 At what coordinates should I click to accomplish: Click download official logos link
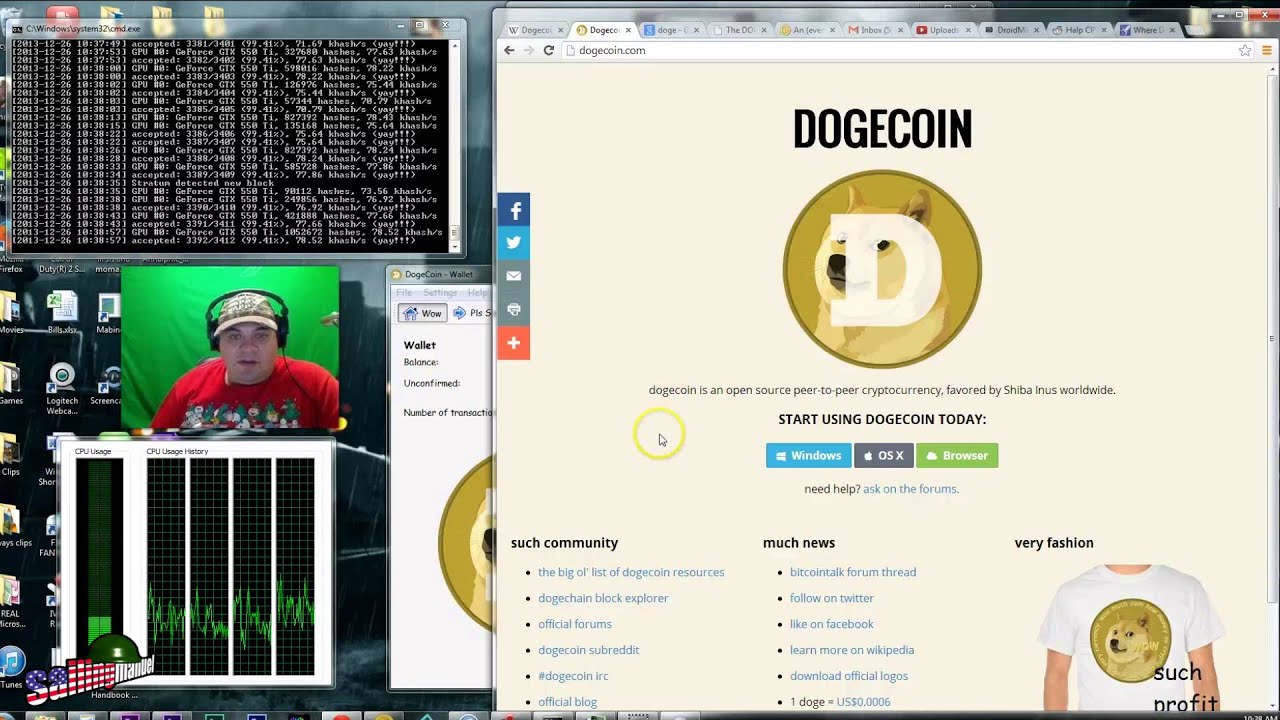[x=849, y=676]
